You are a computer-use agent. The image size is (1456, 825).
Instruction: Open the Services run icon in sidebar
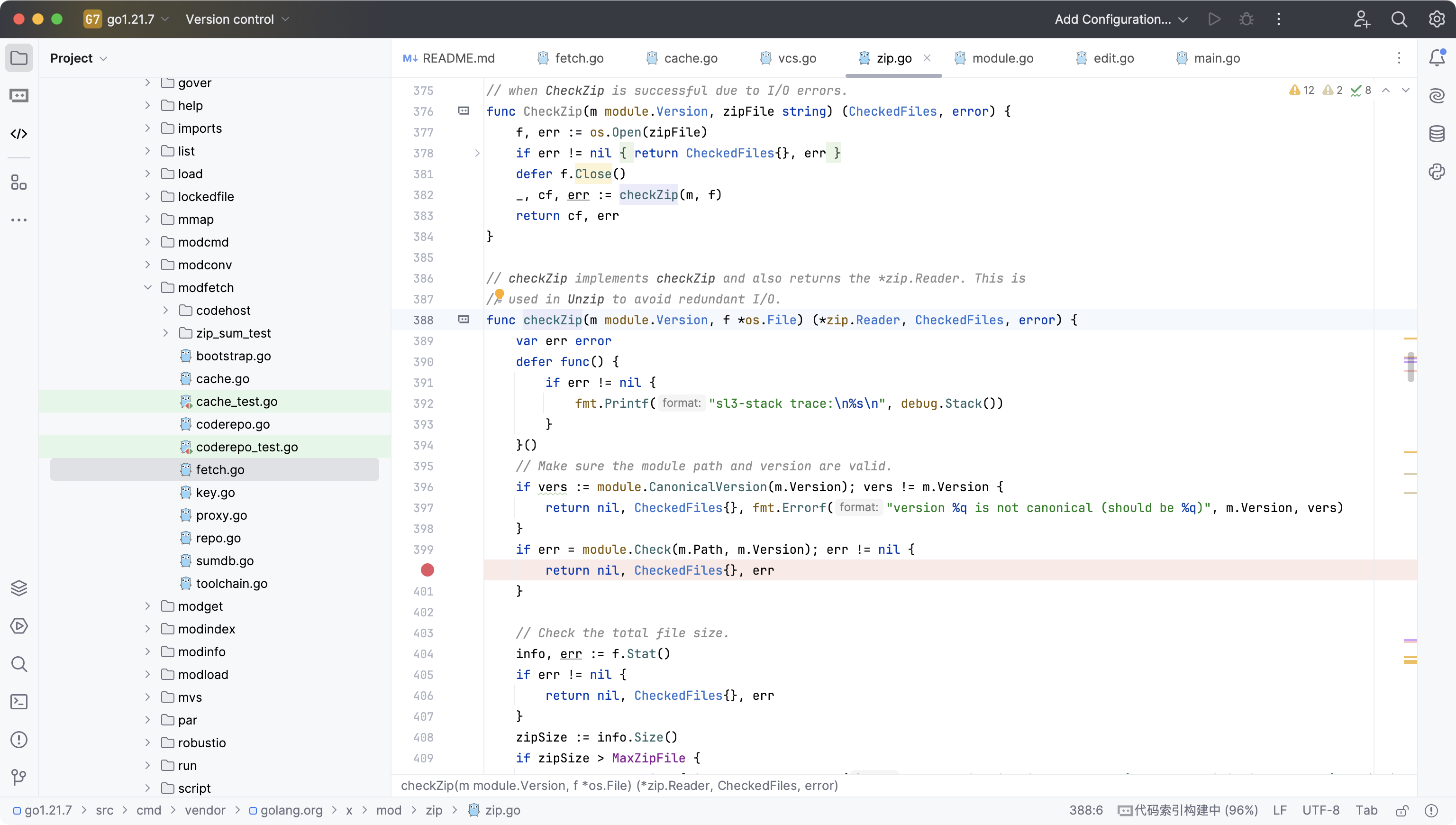[18, 626]
